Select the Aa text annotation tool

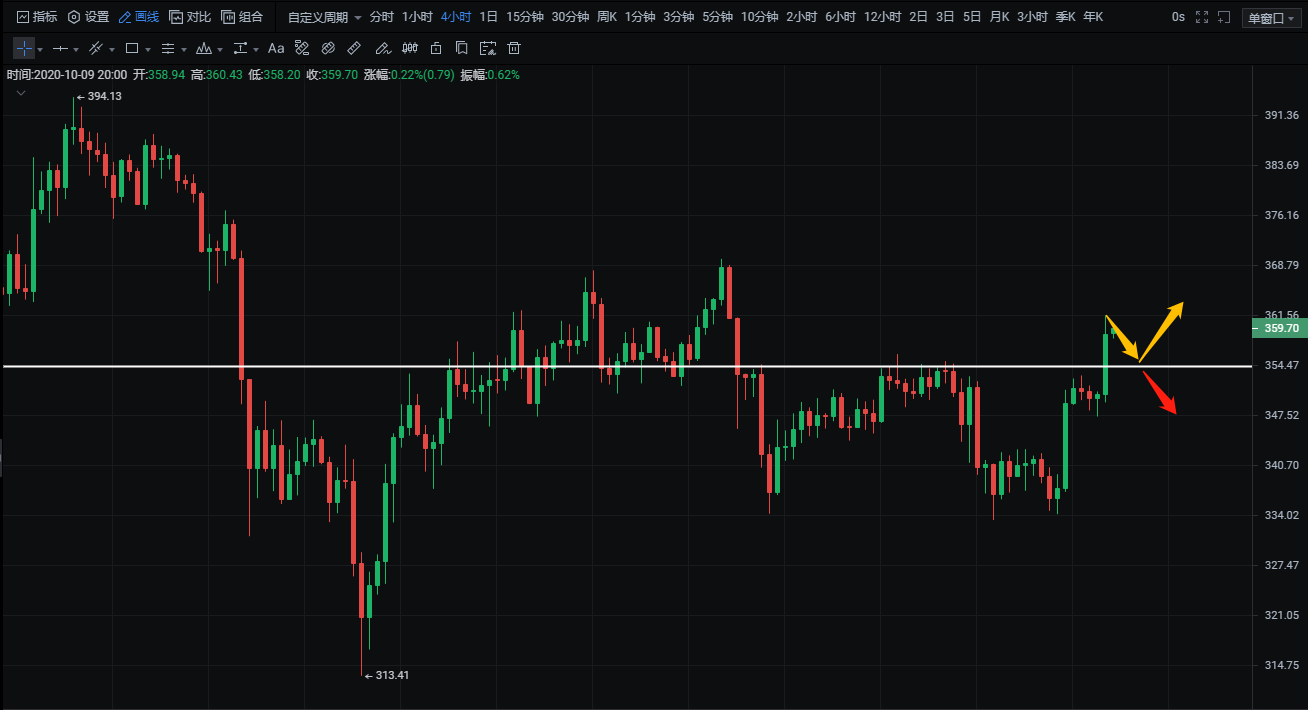click(x=276, y=48)
